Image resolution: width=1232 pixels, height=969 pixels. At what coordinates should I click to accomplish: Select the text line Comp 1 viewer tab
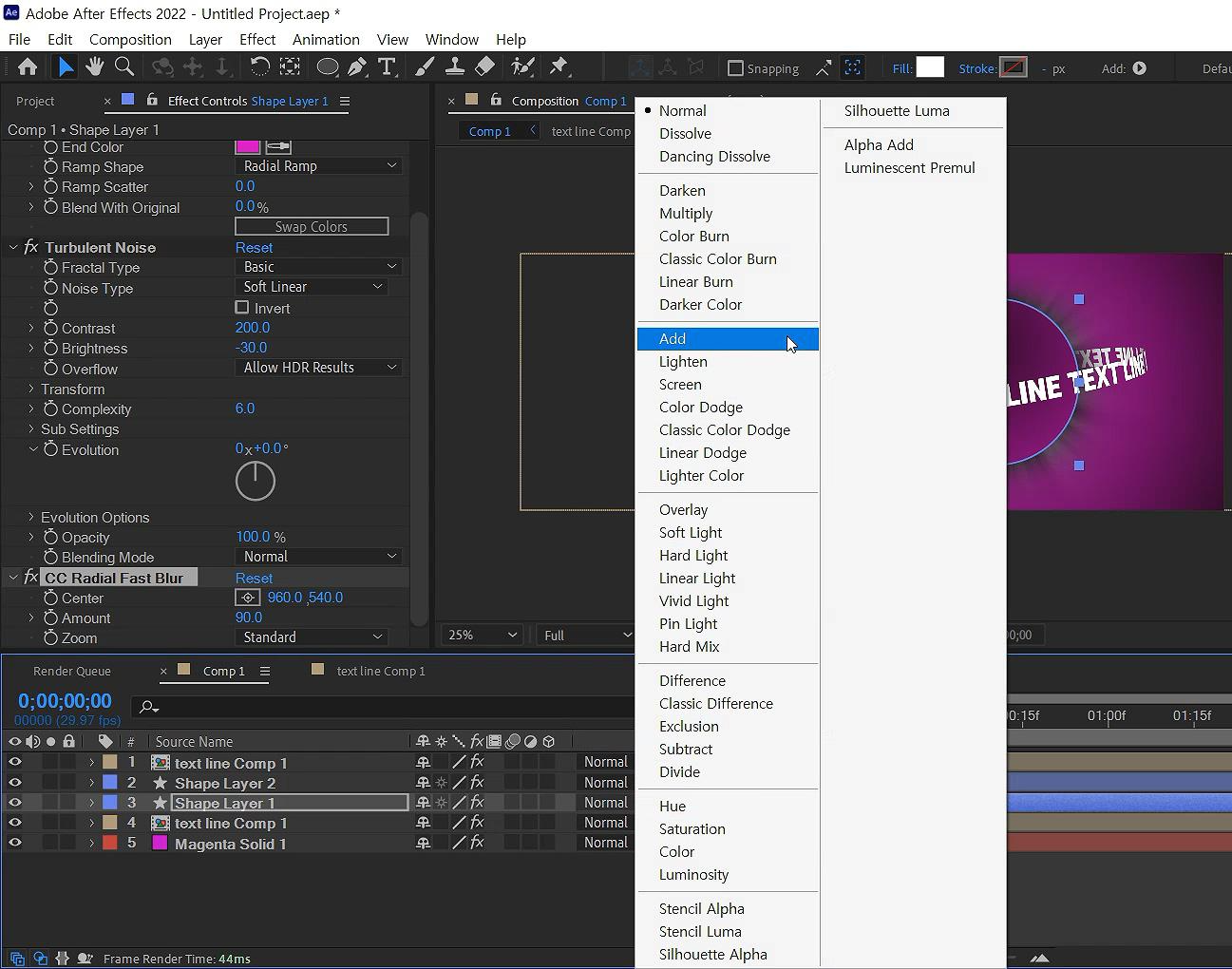click(x=591, y=131)
